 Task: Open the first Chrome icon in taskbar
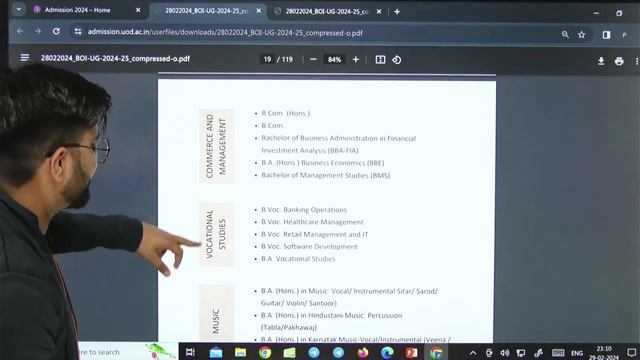[x=264, y=352]
